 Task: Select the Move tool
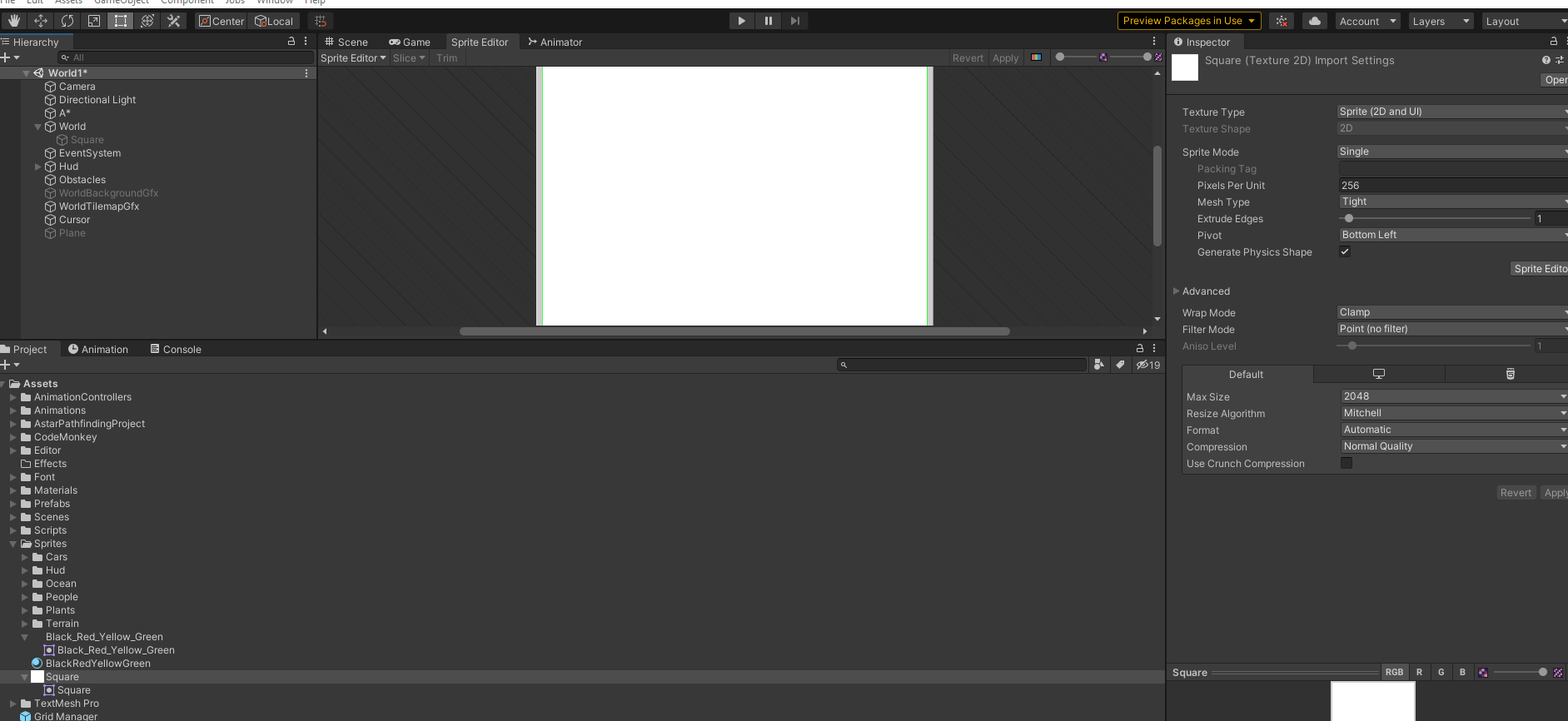coord(41,21)
